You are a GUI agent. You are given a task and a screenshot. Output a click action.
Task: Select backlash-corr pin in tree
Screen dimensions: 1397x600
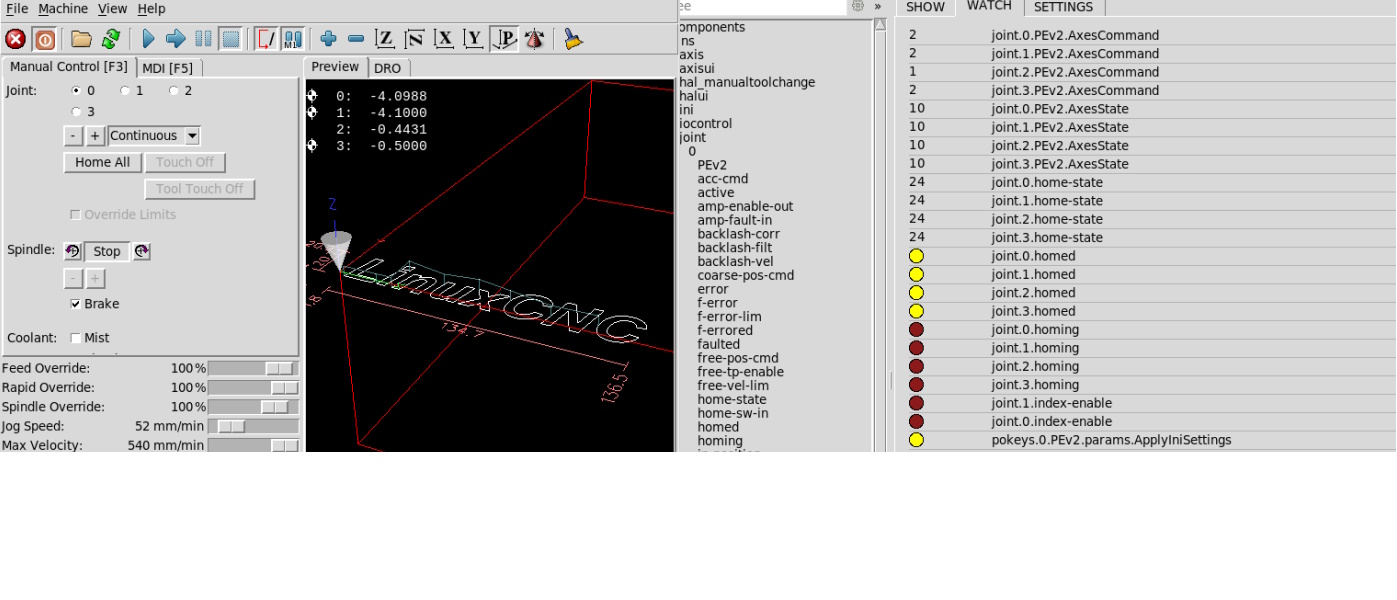738,234
